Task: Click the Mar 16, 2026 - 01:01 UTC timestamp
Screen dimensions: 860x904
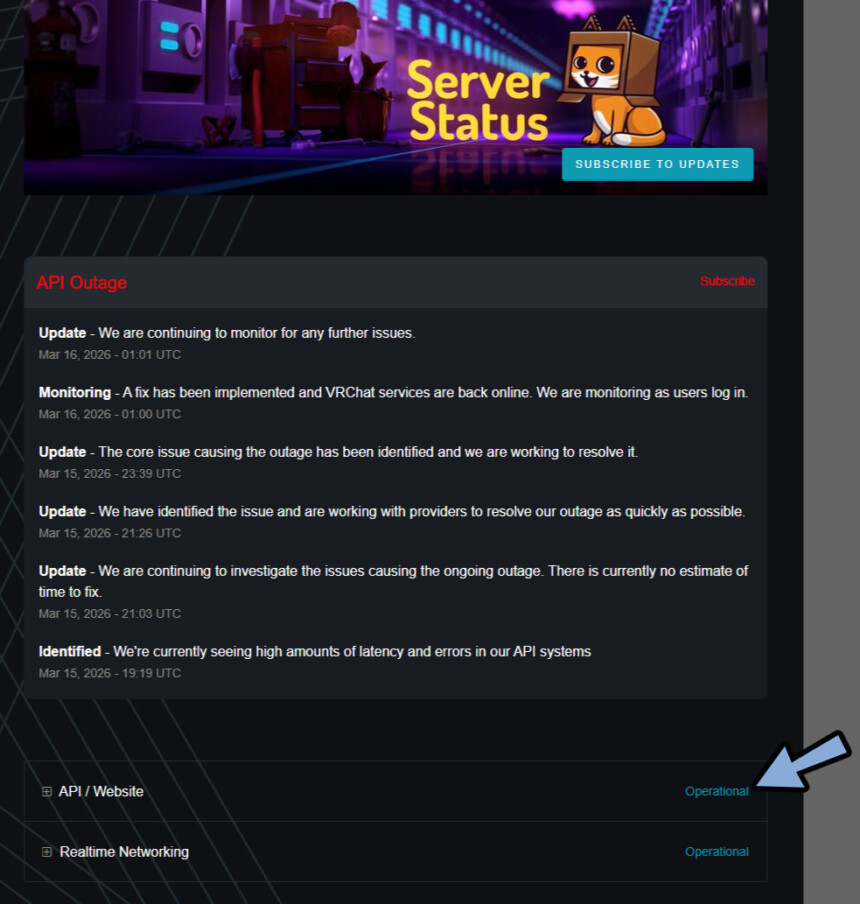Action: 110,354
